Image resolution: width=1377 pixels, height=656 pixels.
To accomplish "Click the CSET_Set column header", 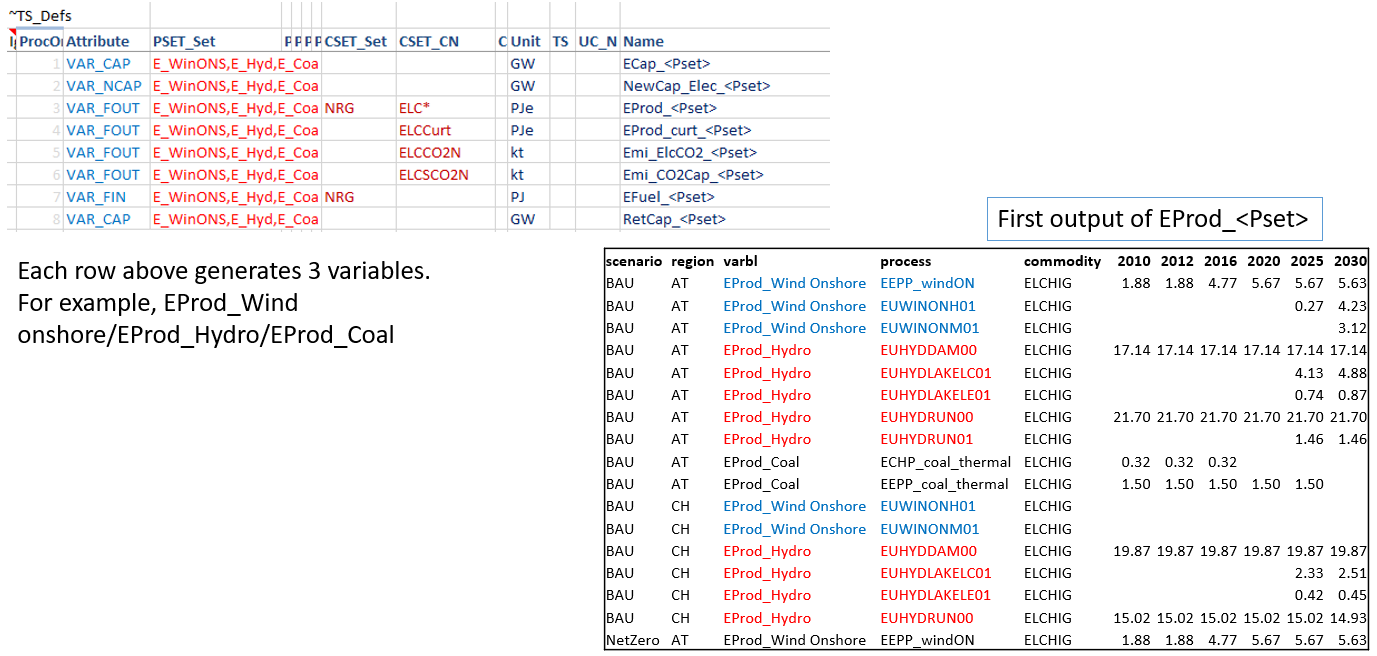I will click(x=356, y=41).
